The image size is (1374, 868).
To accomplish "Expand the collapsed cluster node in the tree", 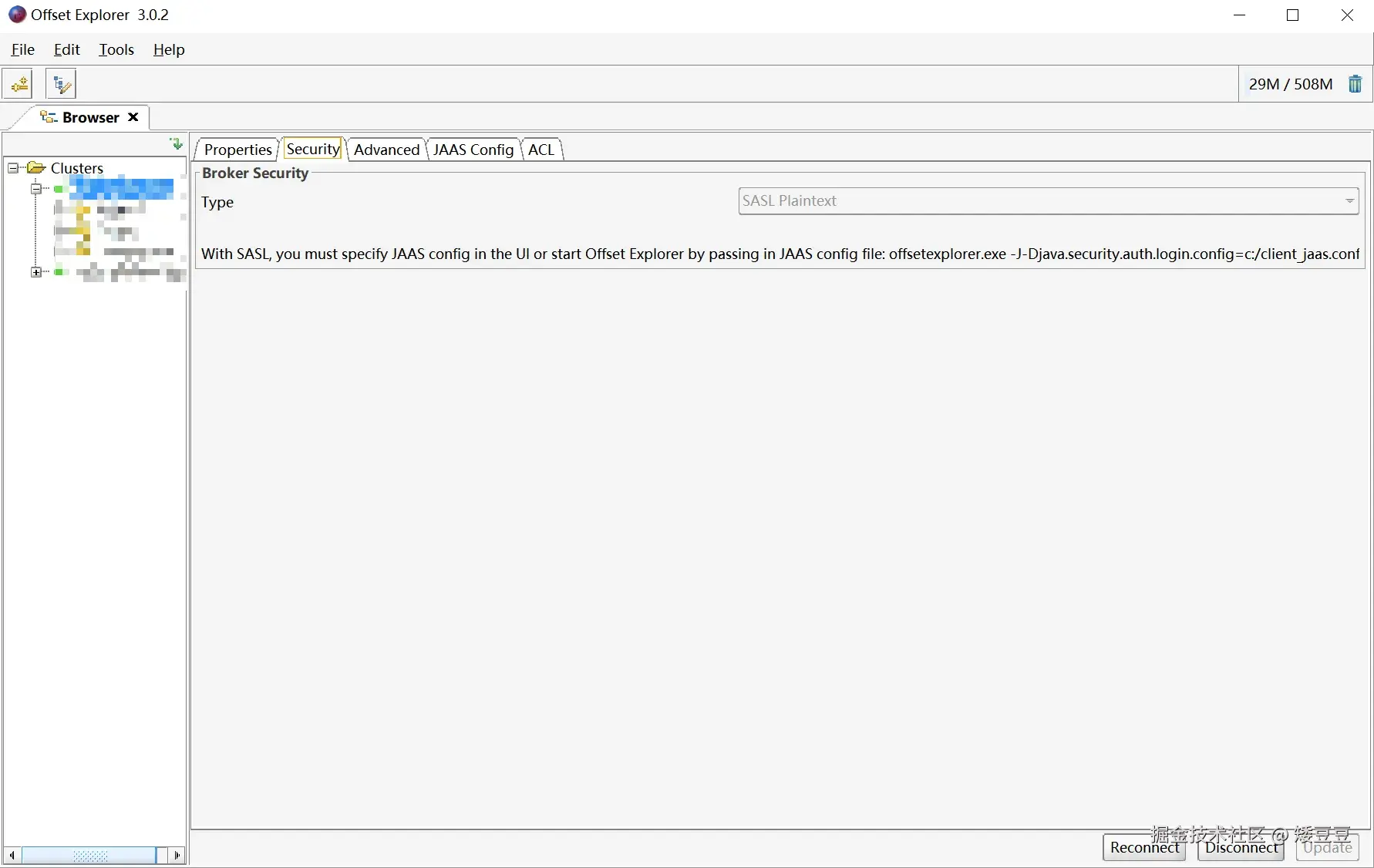I will point(35,272).
